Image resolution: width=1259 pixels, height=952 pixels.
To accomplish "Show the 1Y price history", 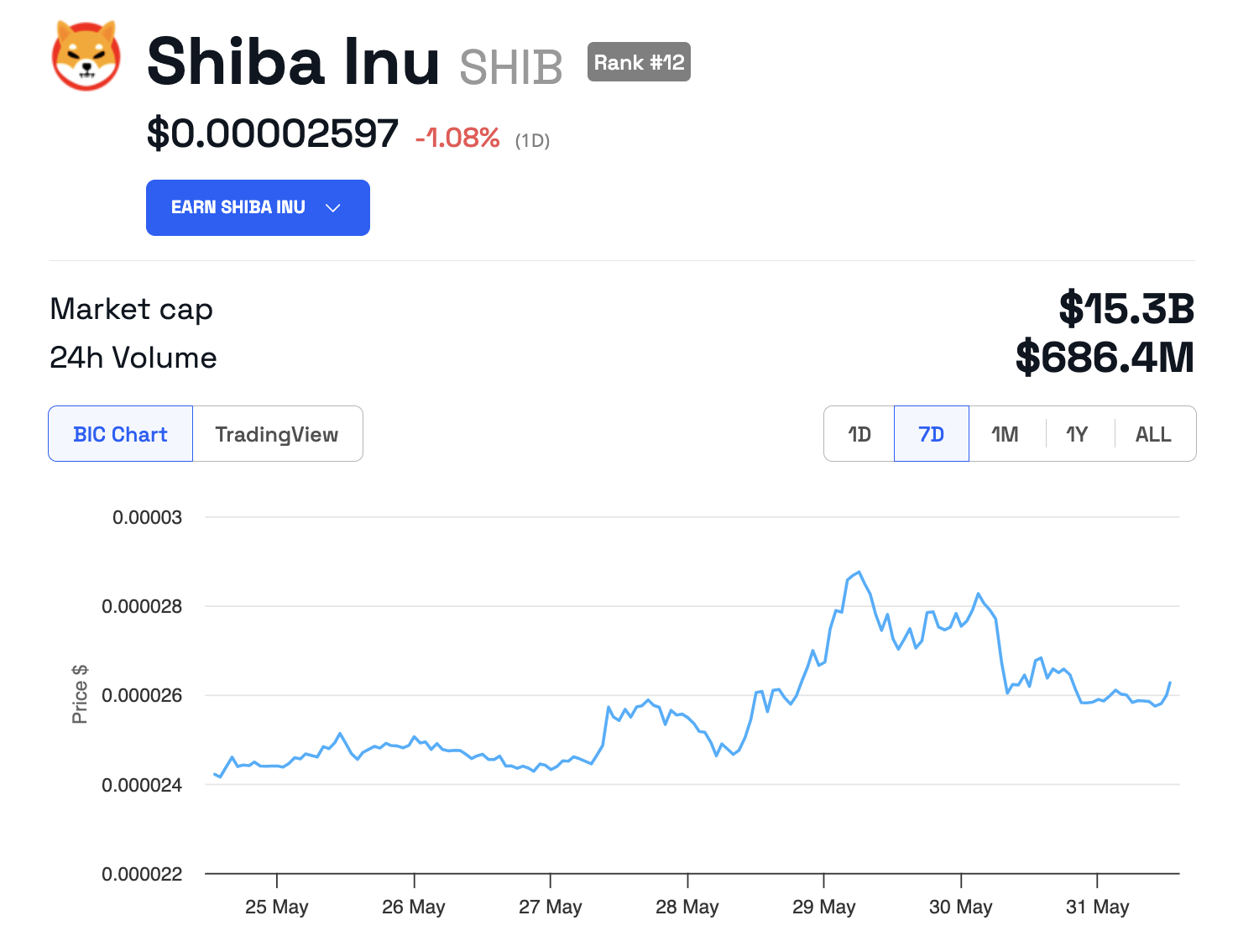I will [1077, 434].
